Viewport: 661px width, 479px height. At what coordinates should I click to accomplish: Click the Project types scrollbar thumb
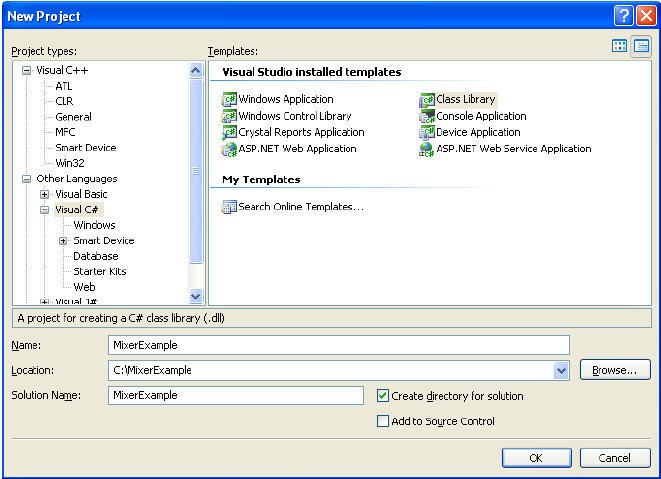196,171
